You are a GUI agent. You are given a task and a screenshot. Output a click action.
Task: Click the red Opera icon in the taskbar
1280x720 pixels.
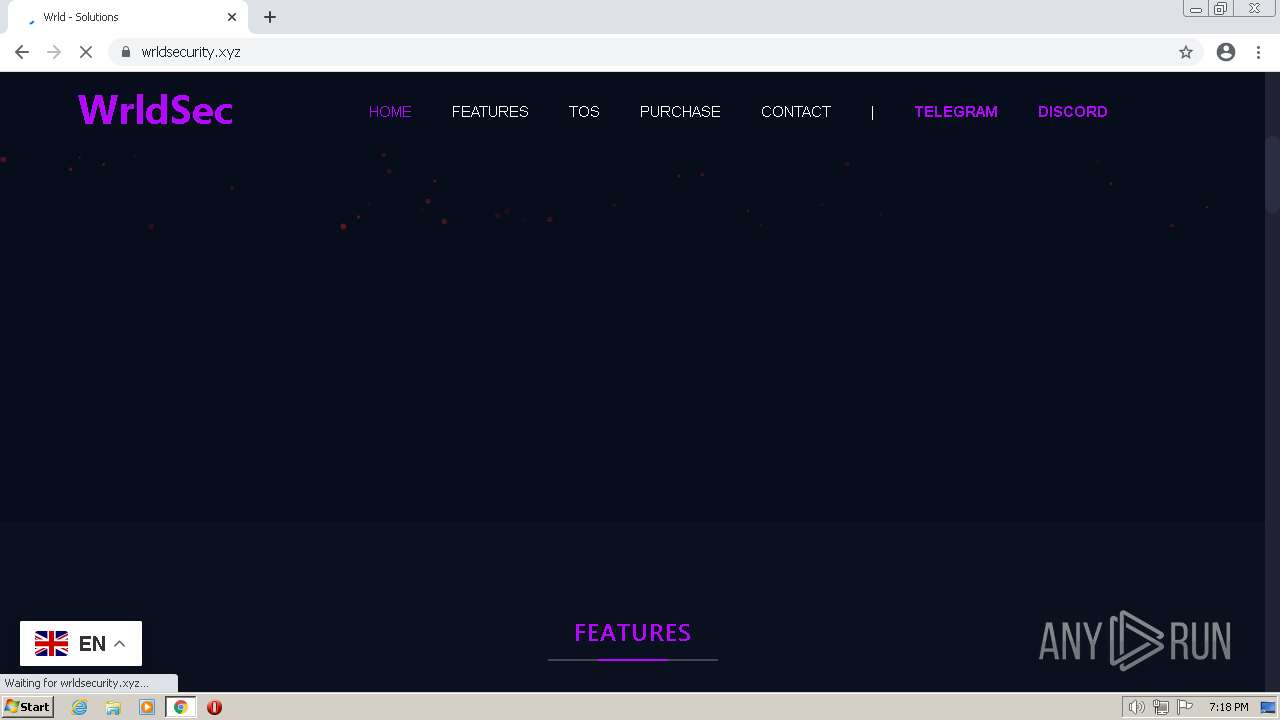214,707
